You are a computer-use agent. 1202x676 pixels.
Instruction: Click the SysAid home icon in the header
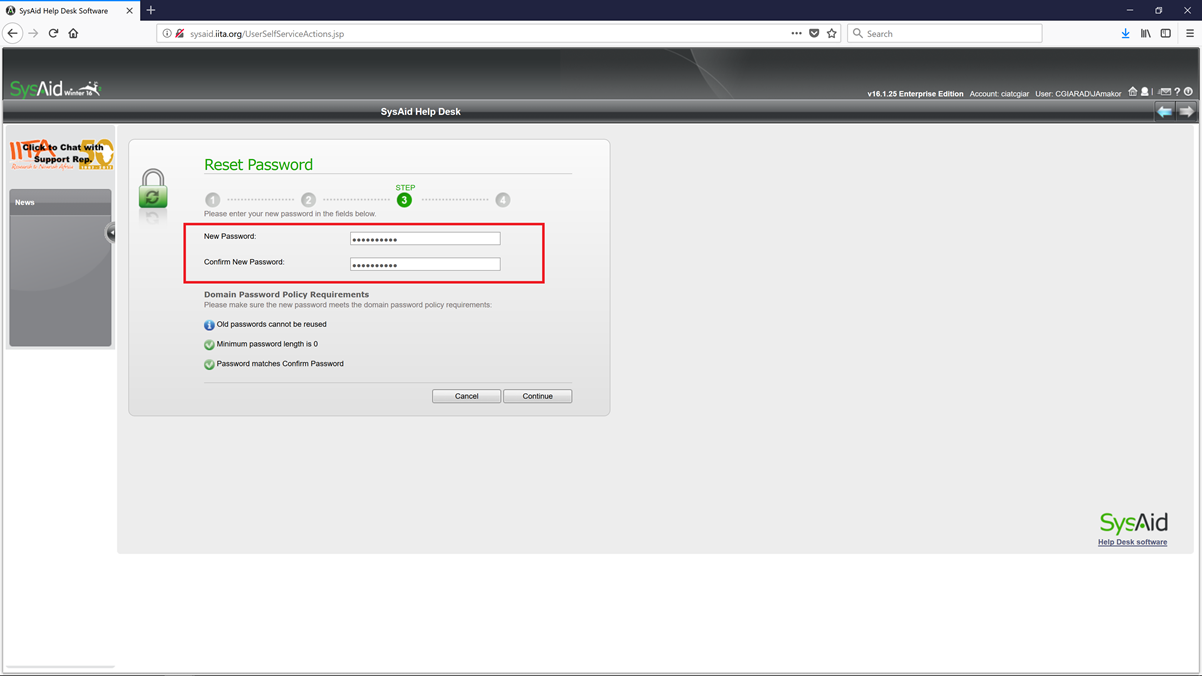[1133, 92]
